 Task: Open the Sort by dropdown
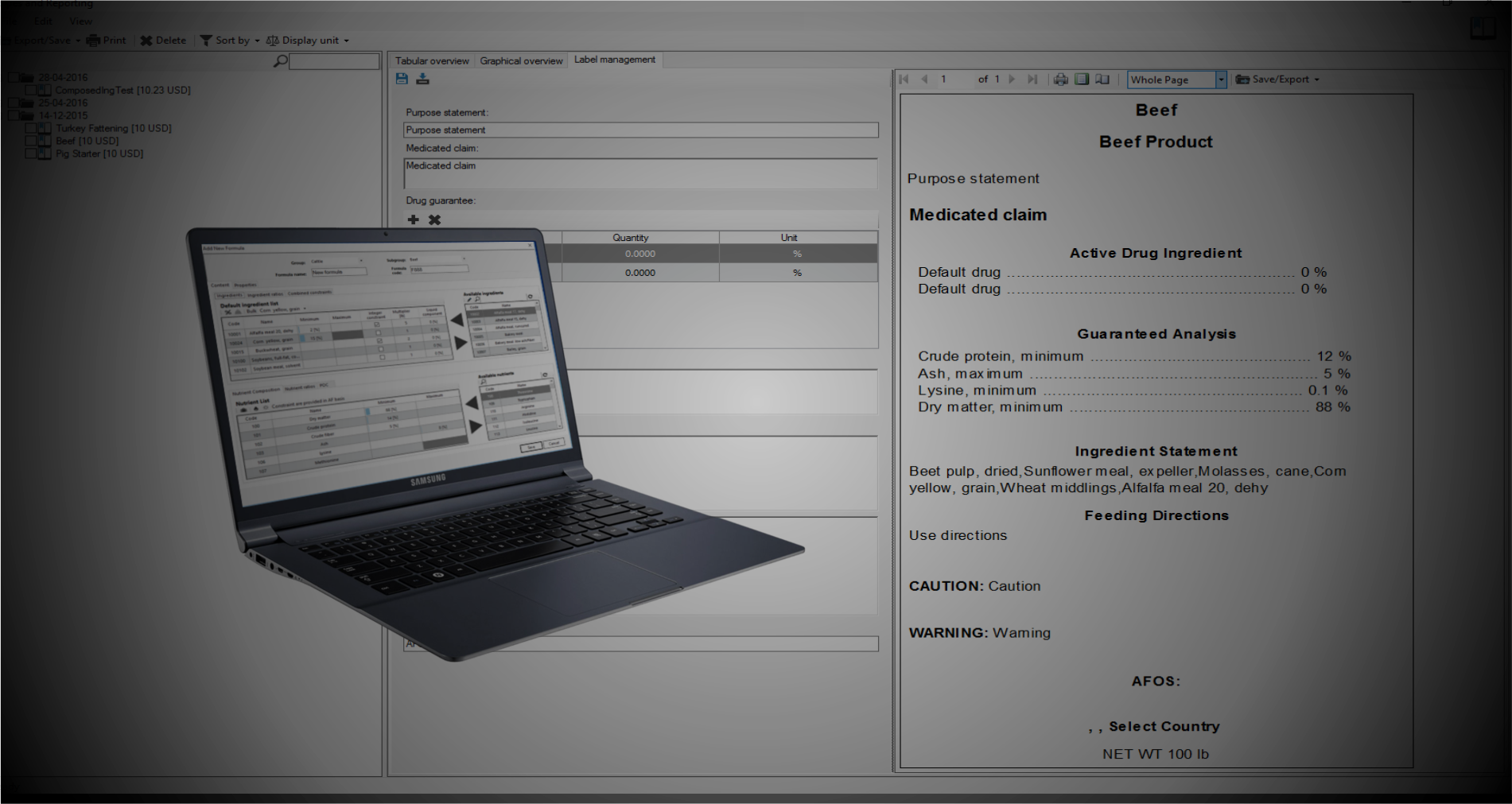click(x=230, y=41)
